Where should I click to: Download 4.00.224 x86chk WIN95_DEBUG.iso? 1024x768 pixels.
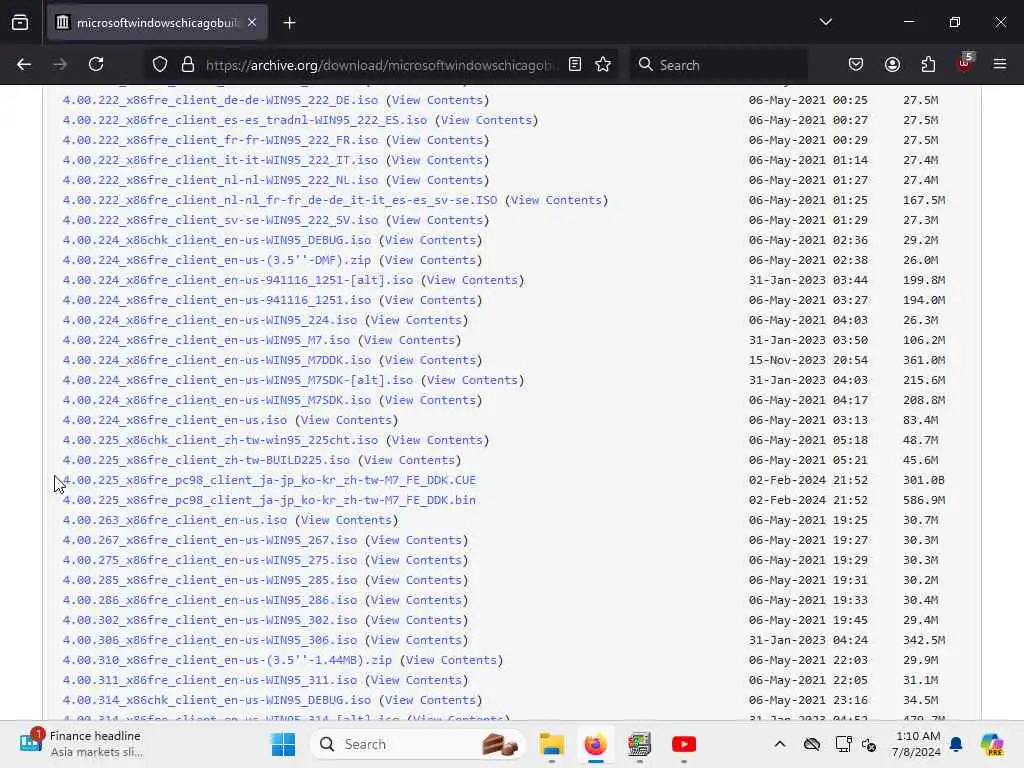tap(217, 240)
